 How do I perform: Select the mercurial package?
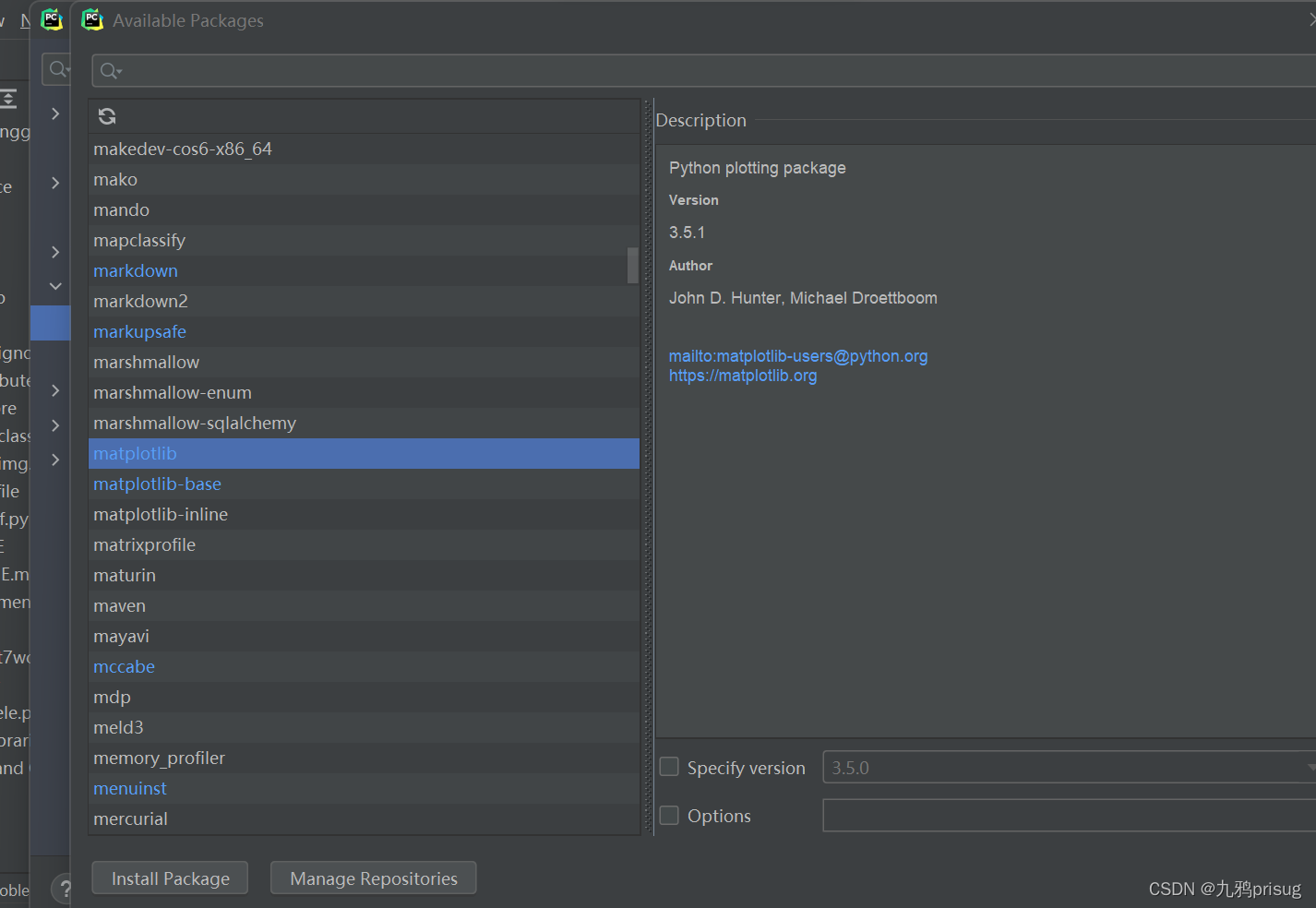click(365, 818)
